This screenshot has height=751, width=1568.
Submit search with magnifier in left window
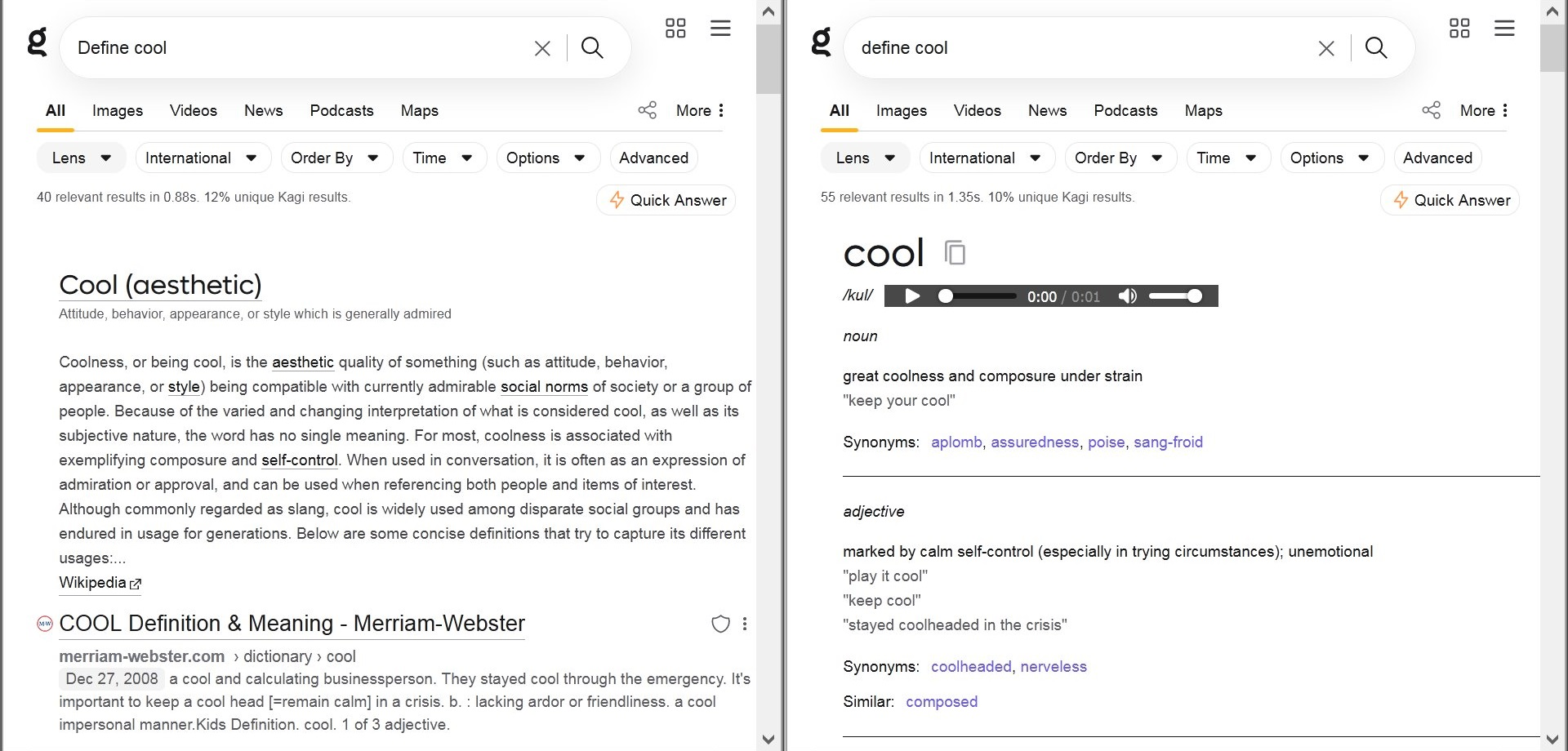coord(593,48)
